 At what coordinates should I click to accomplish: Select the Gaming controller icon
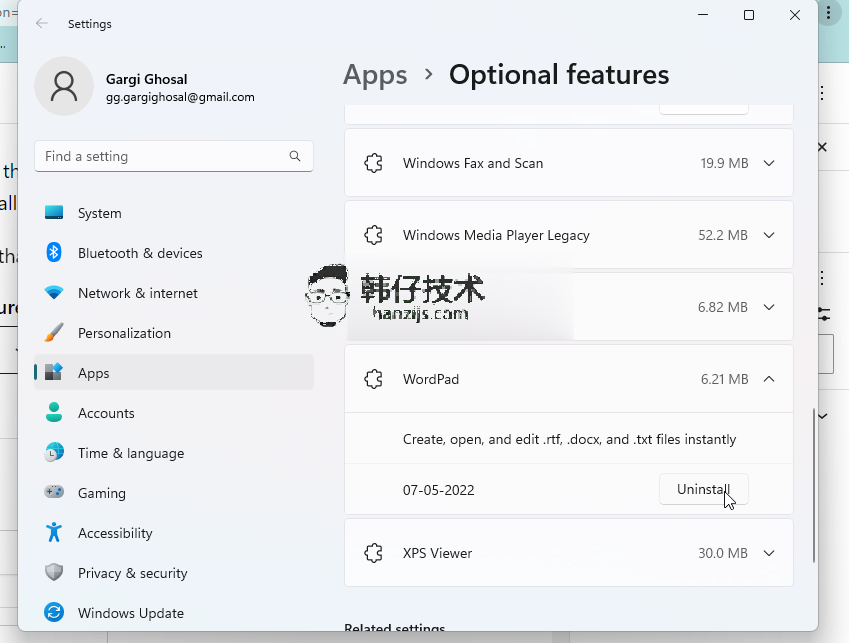click(54, 492)
